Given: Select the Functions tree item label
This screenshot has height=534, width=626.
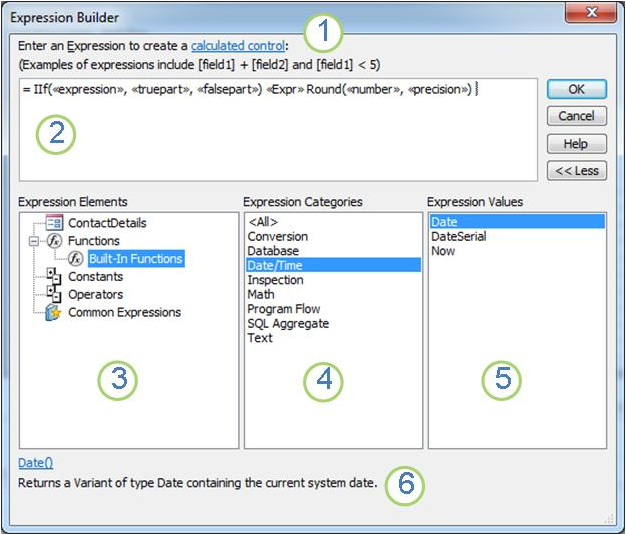Looking at the screenshot, I should (94, 241).
